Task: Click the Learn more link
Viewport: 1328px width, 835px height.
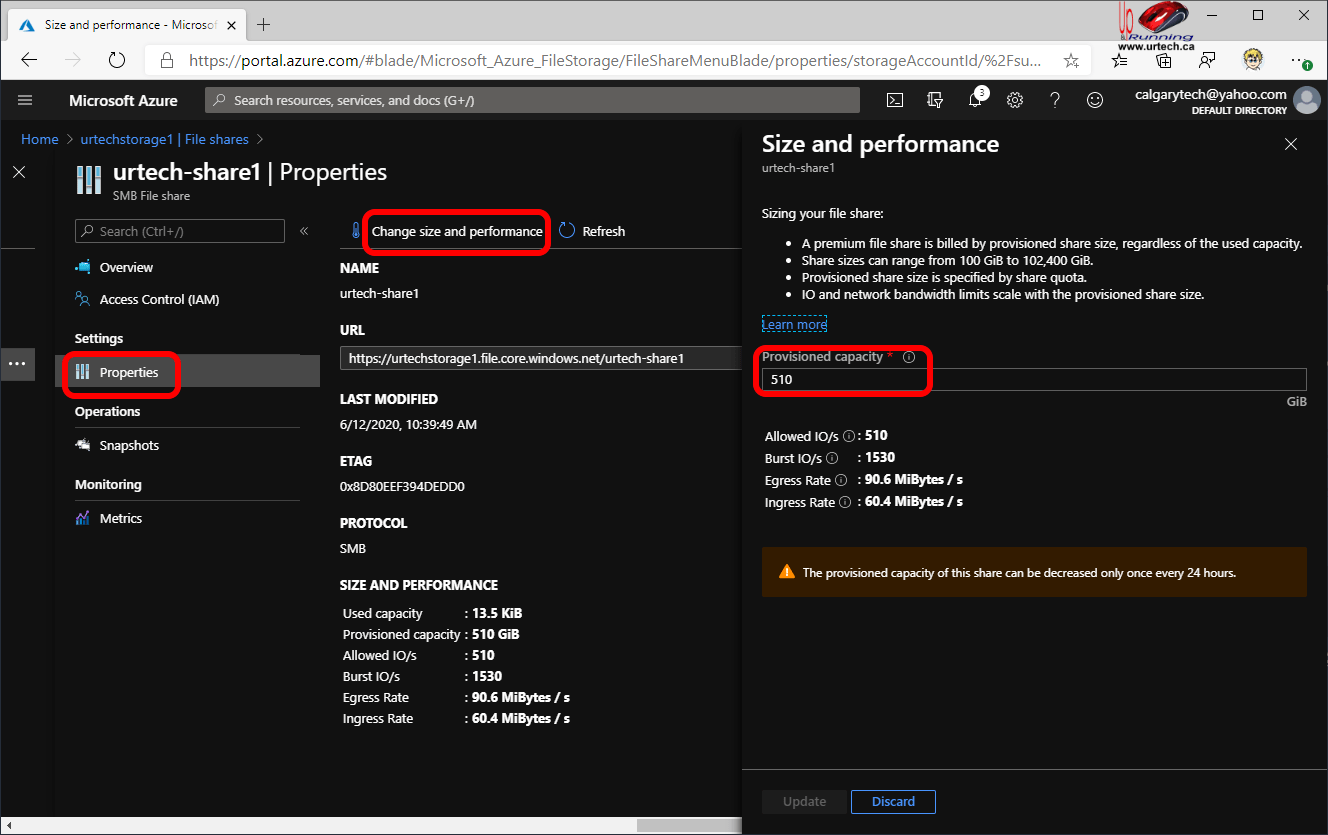Action: pyautogui.click(x=793, y=323)
